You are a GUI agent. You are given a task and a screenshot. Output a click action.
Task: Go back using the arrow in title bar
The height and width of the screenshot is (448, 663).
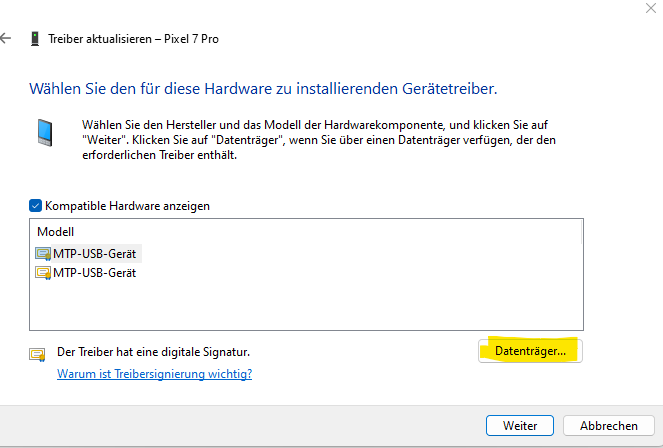[x=7, y=39]
